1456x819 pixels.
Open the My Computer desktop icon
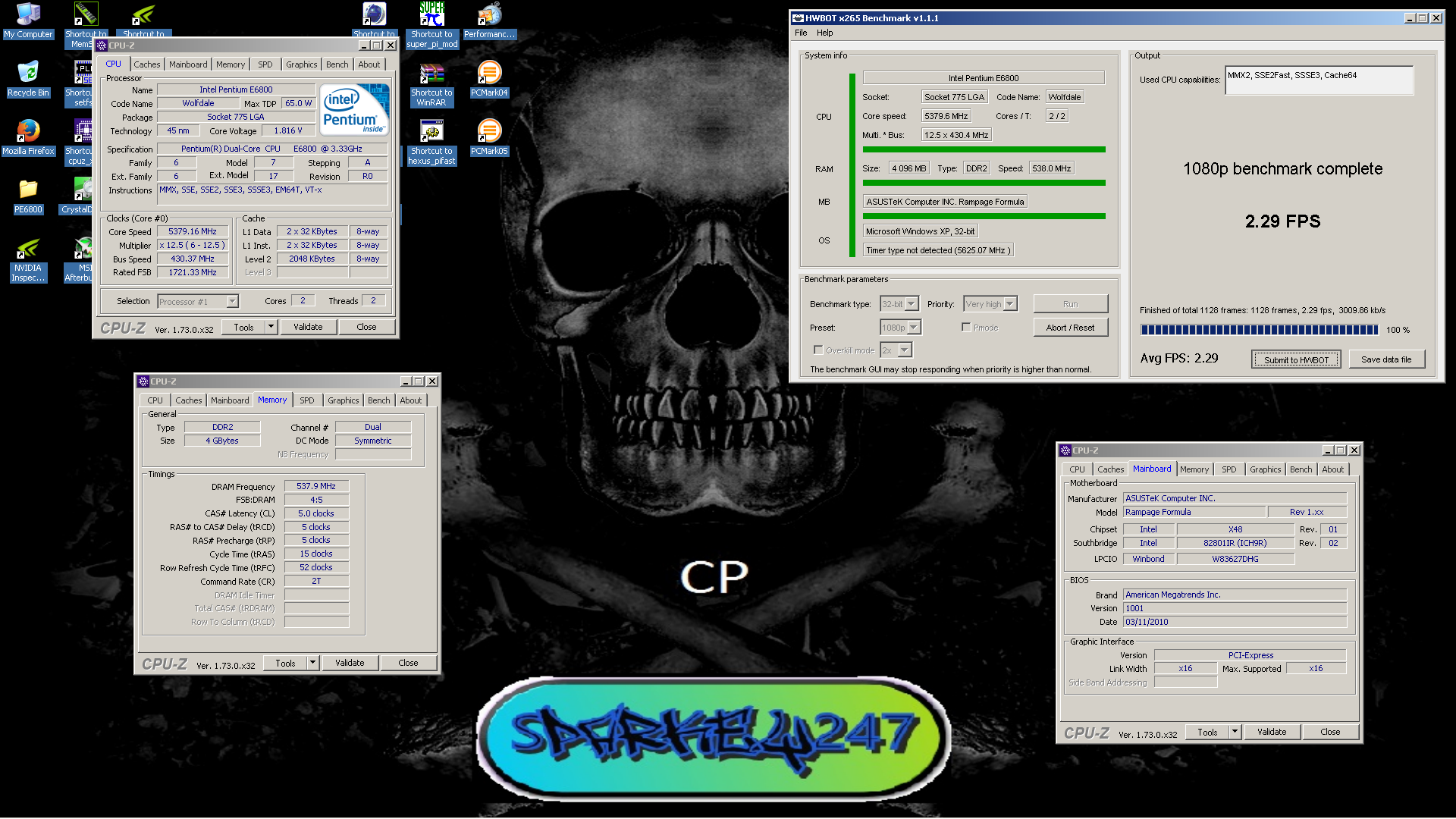pyautogui.click(x=28, y=20)
